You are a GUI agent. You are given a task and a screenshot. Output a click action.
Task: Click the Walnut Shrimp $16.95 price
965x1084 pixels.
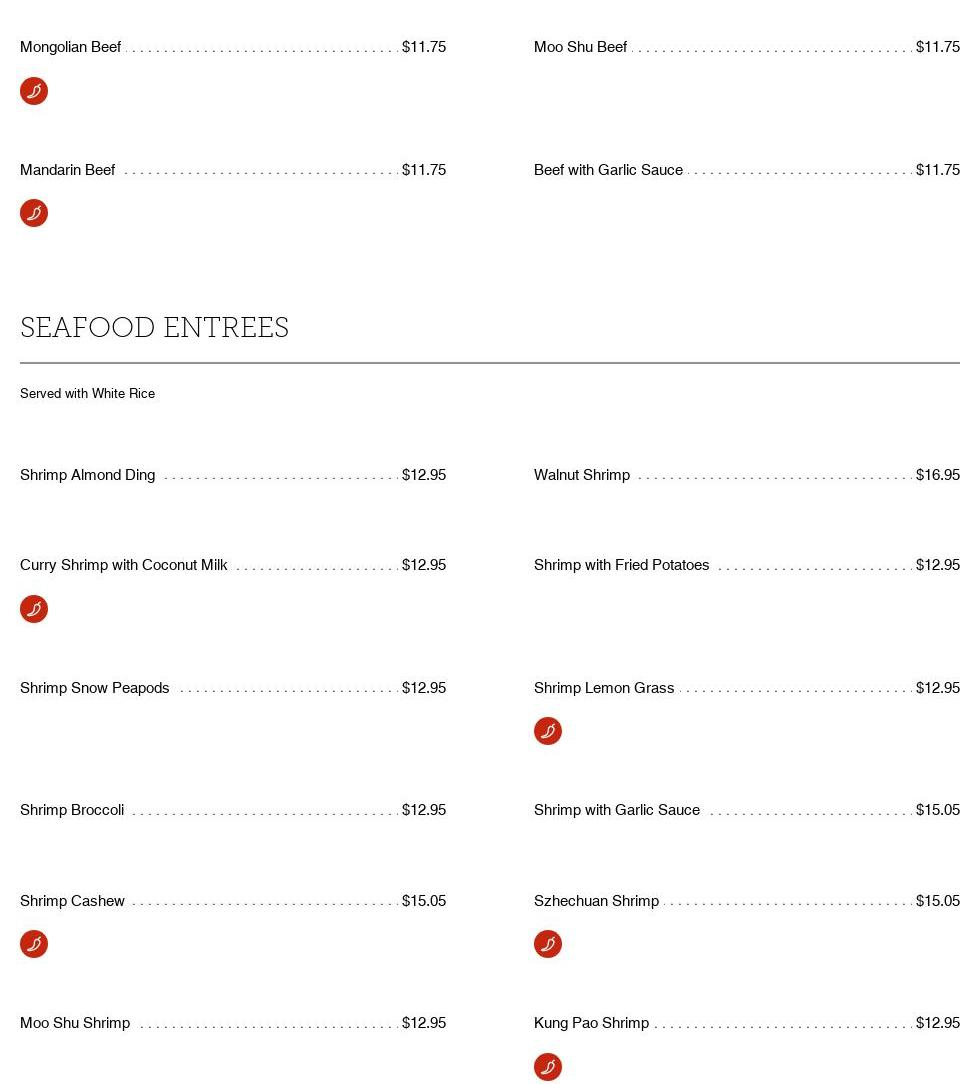tap(937, 475)
